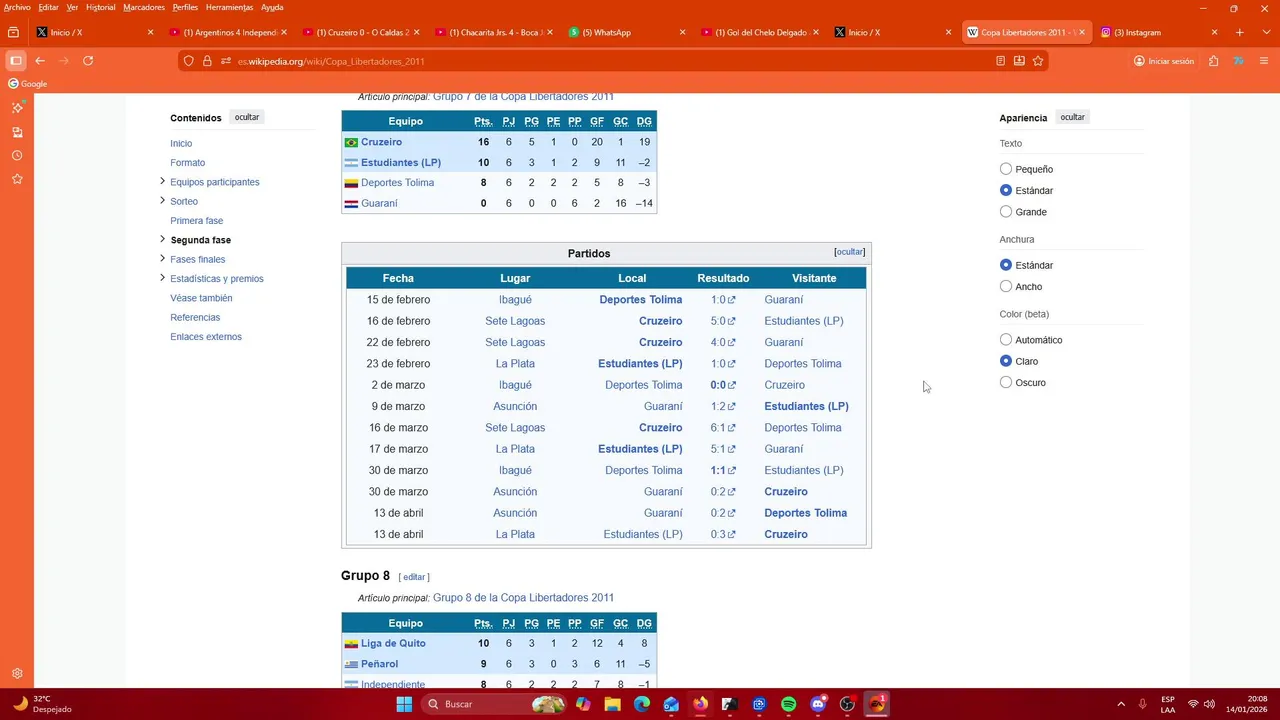Switch to the Instagram tab
1280x720 pixels.
[x=1160, y=32]
